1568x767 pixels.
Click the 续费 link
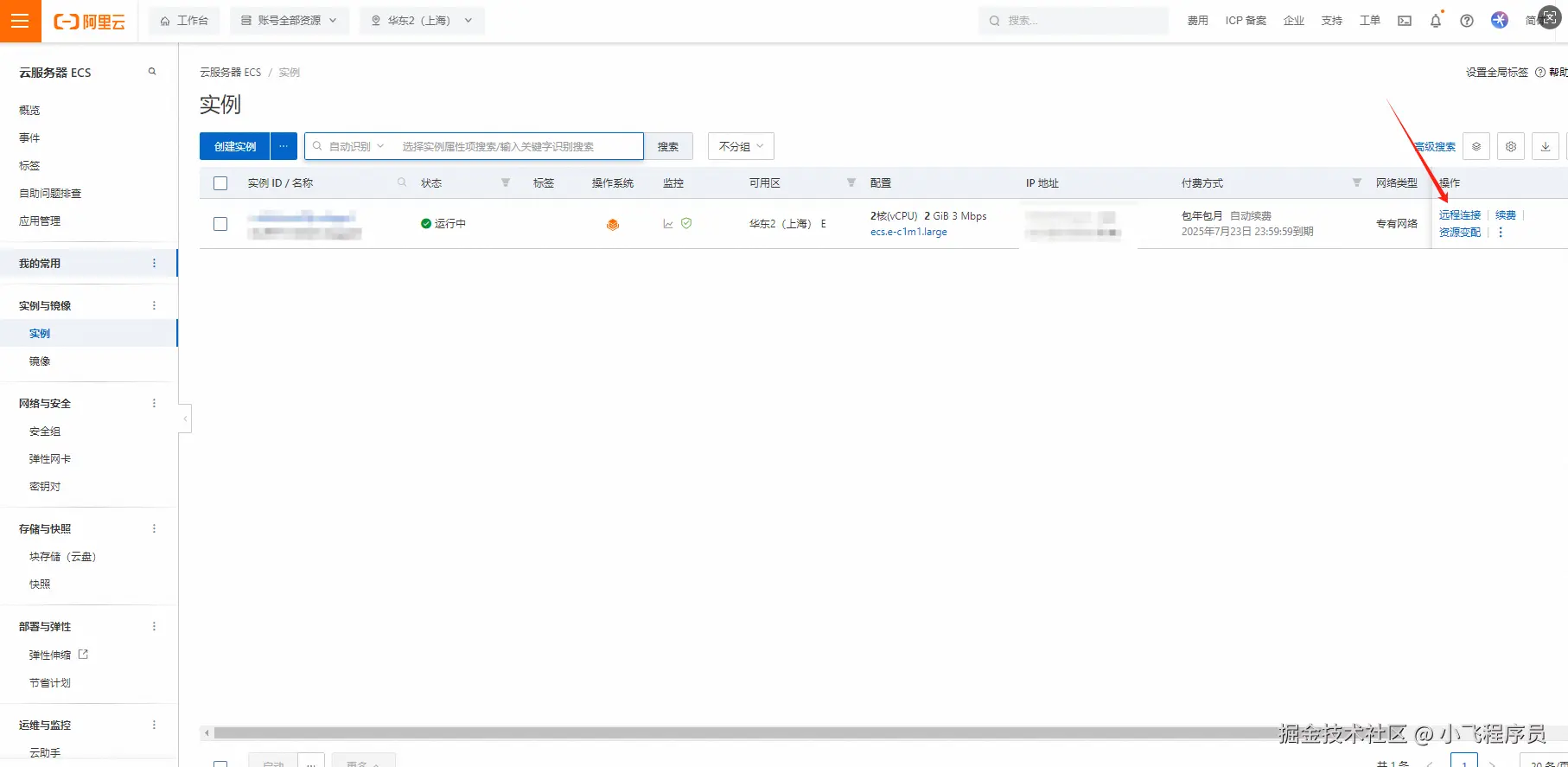pos(1506,215)
